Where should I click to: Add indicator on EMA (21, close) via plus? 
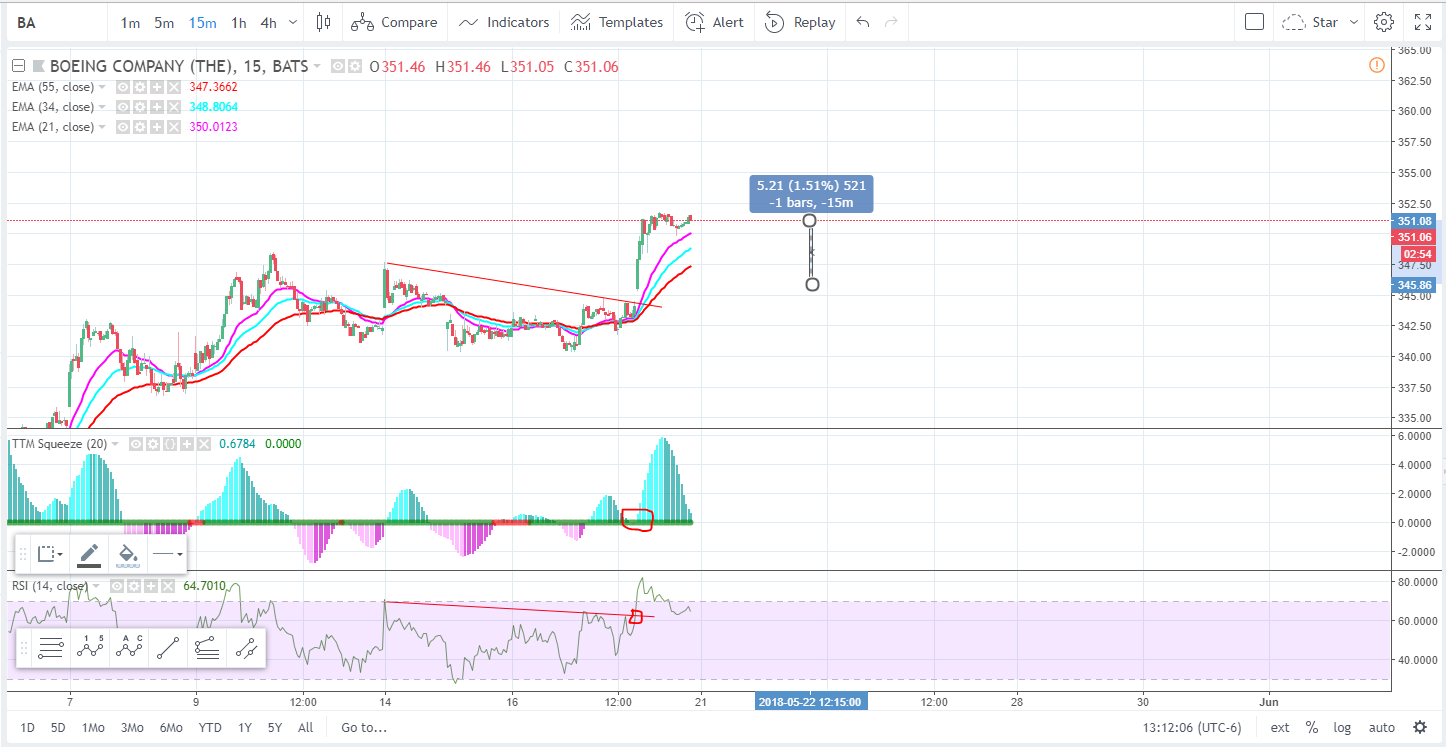[156, 127]
